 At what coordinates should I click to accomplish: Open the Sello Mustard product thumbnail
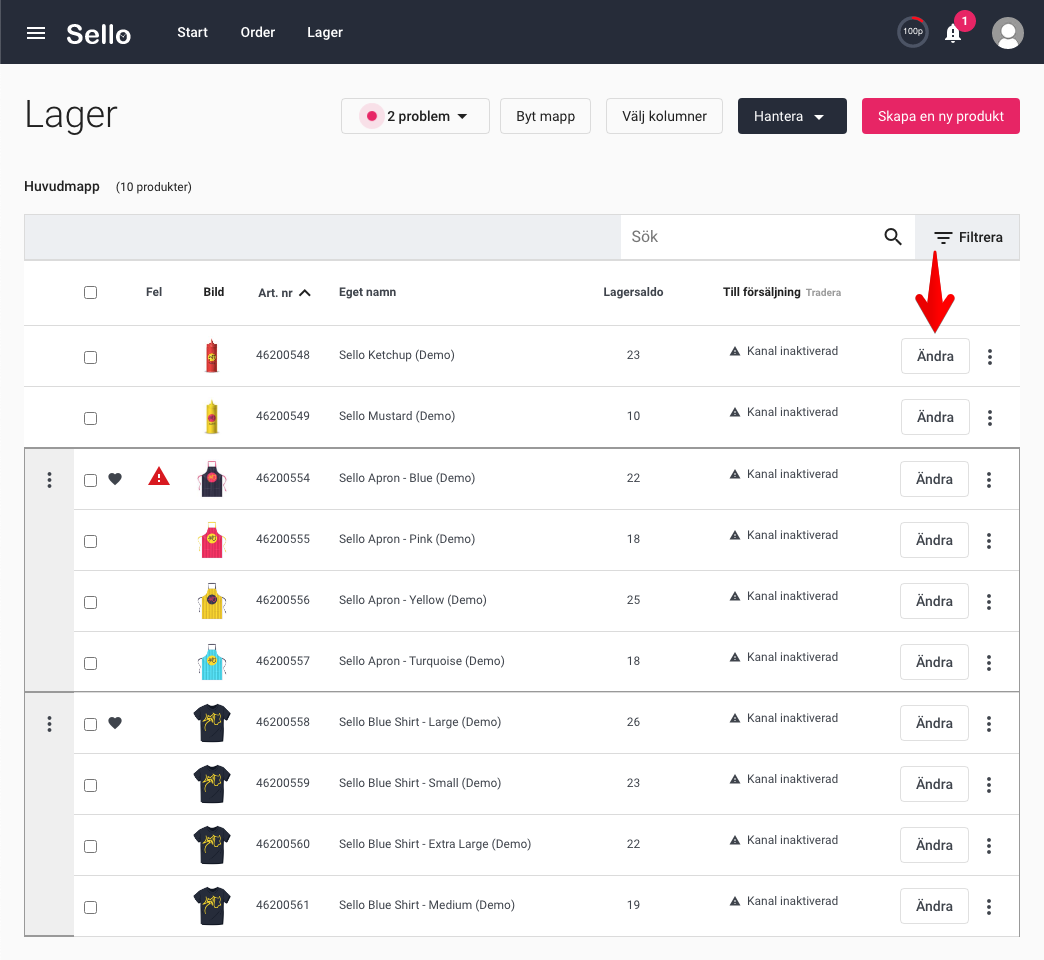[x=212, y=417]
